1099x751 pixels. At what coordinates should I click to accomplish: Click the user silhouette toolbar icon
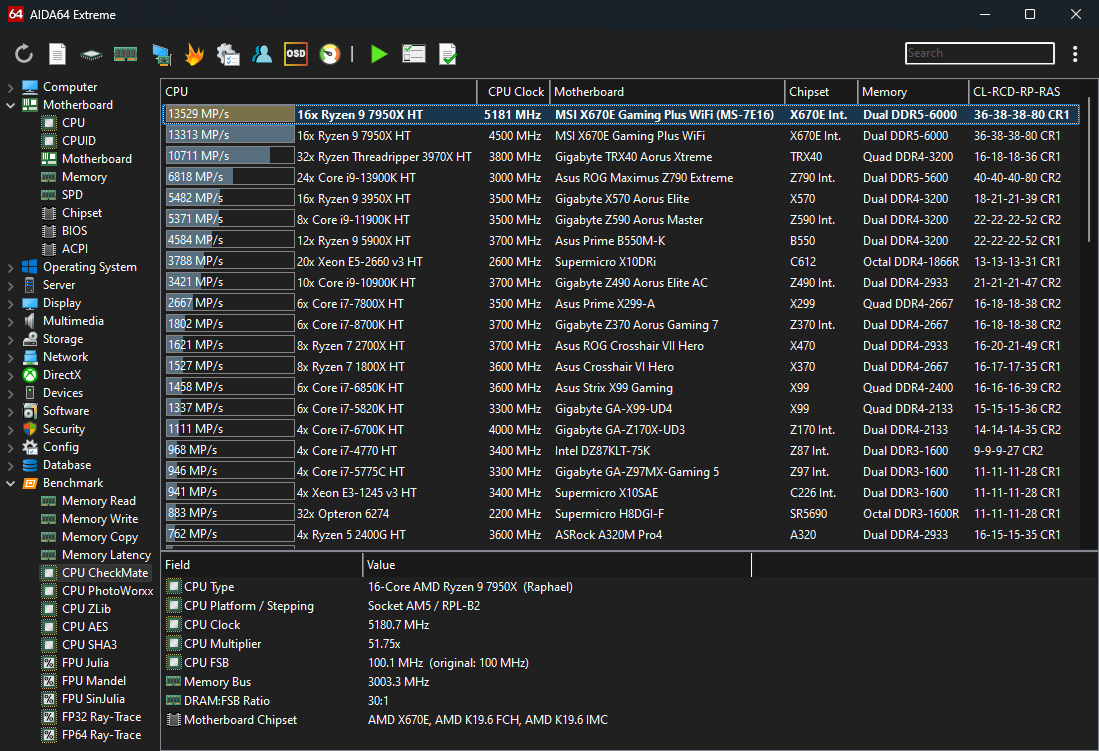[262, 54]
